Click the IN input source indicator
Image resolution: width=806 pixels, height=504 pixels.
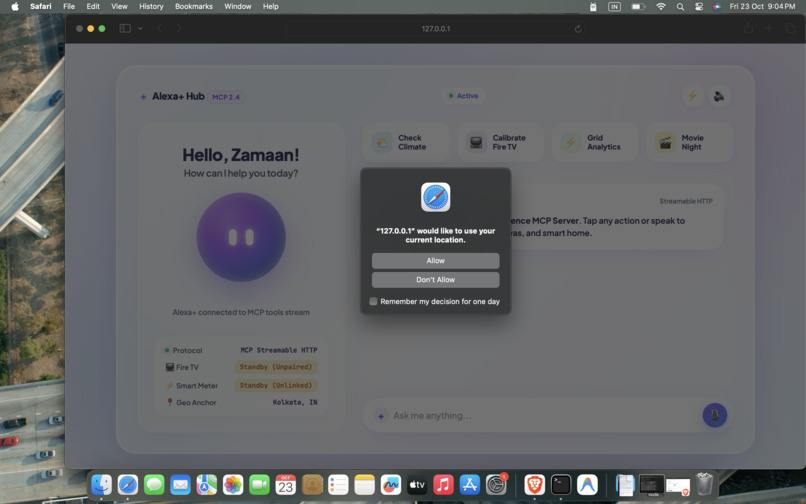(614, 7)
